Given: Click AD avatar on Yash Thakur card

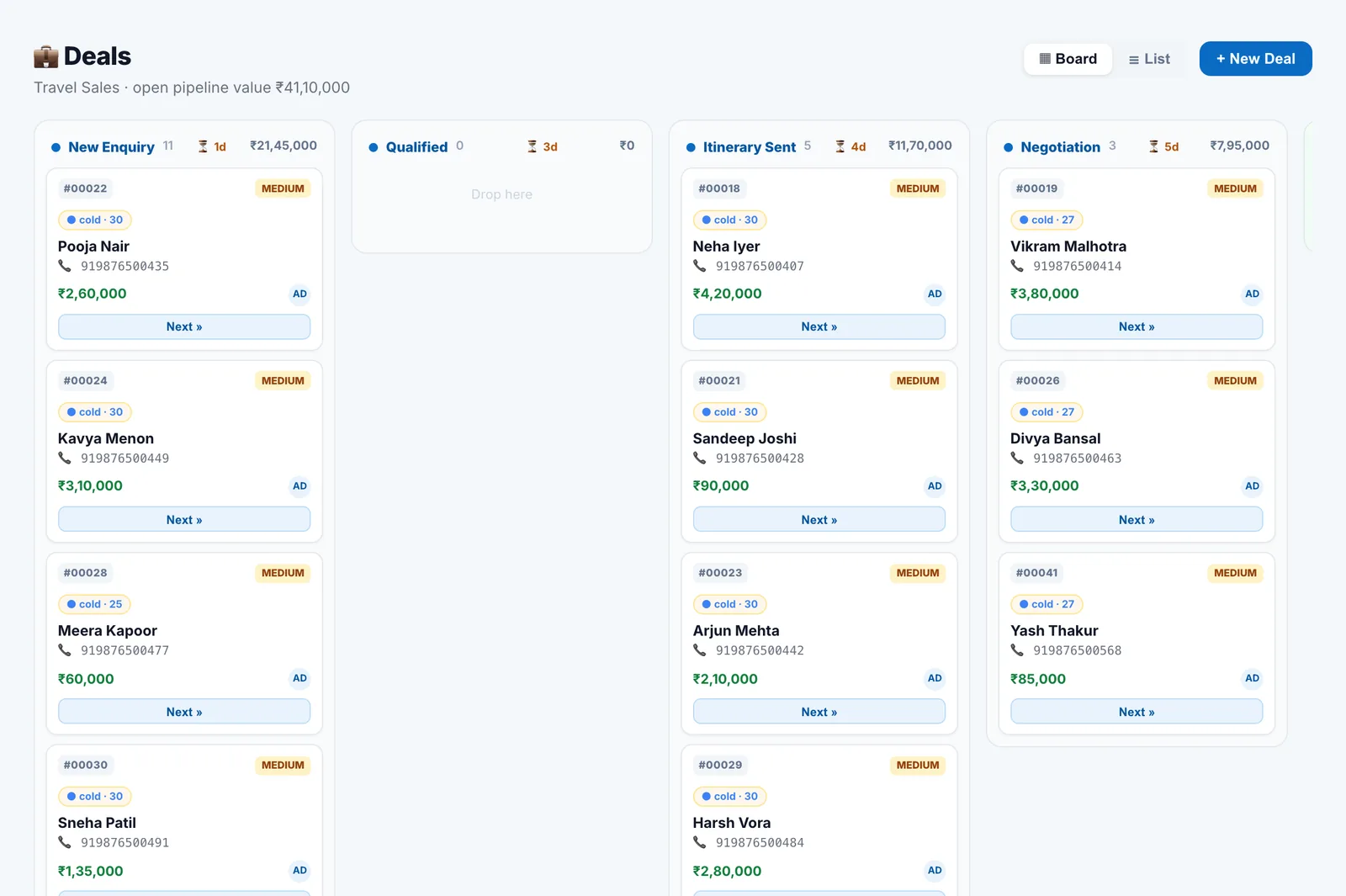Looking at the screenshot, I should 1252,678.
